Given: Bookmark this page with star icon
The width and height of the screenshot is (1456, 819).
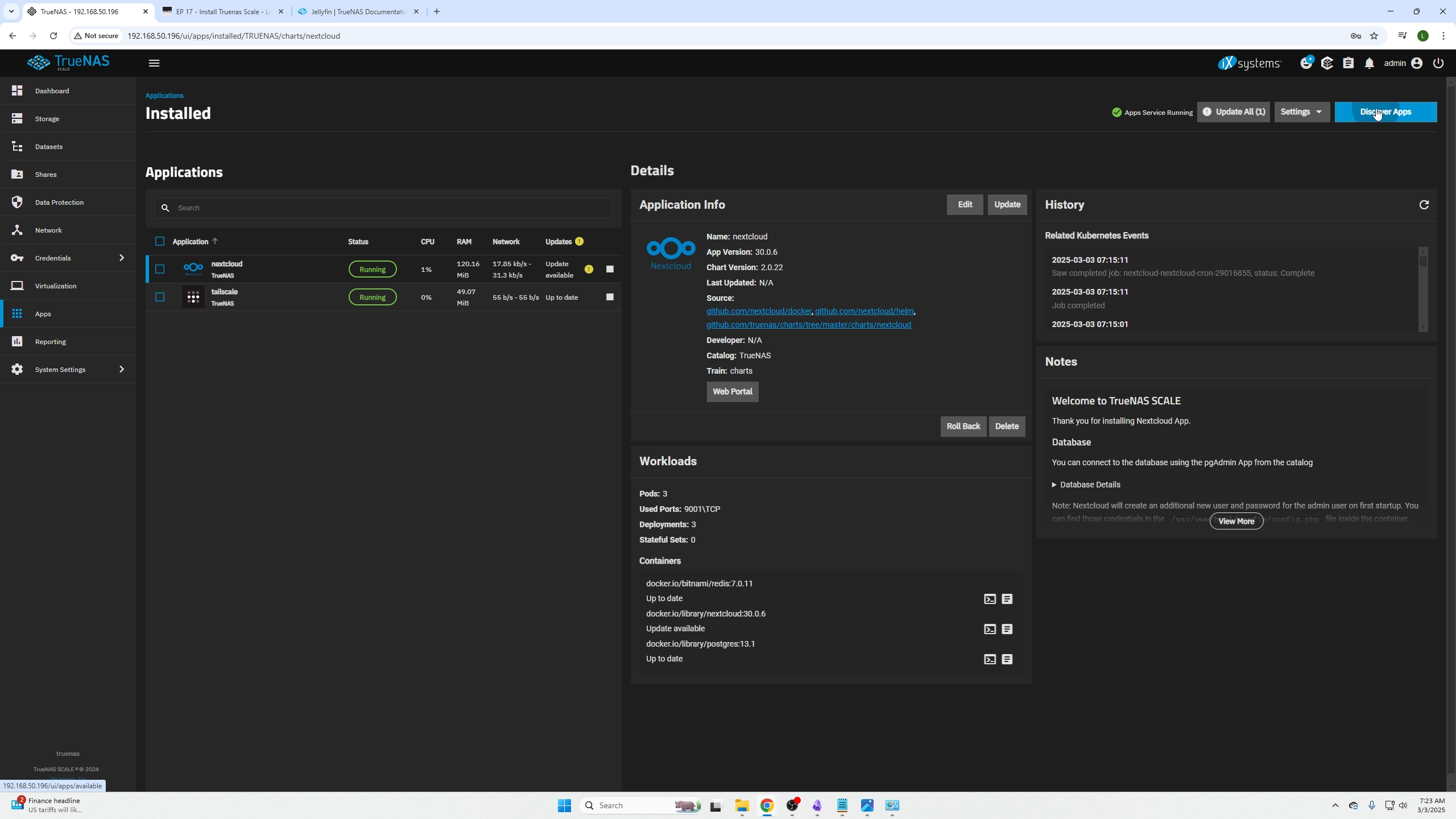Looking at the screenshot, I should coord(1374,36).
